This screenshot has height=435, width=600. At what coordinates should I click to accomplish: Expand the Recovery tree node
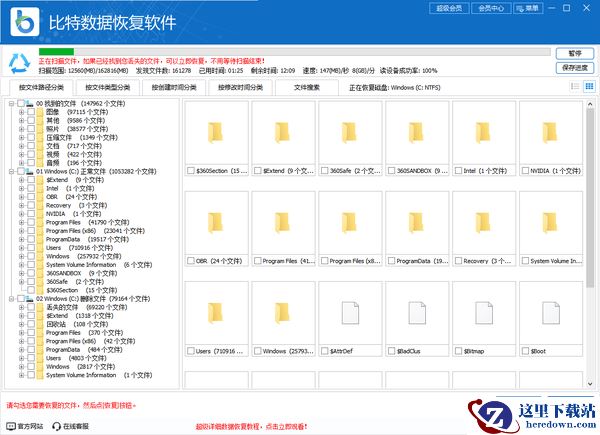[21, 205]
